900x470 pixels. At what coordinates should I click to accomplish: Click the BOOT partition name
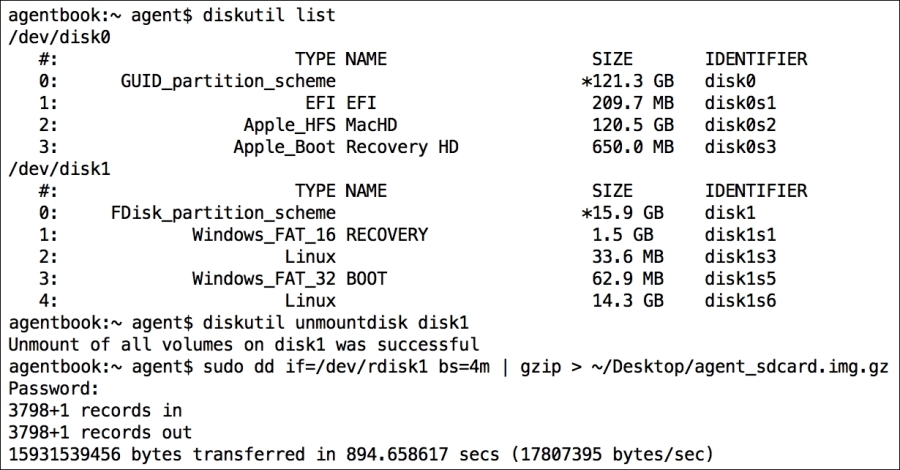366,278
